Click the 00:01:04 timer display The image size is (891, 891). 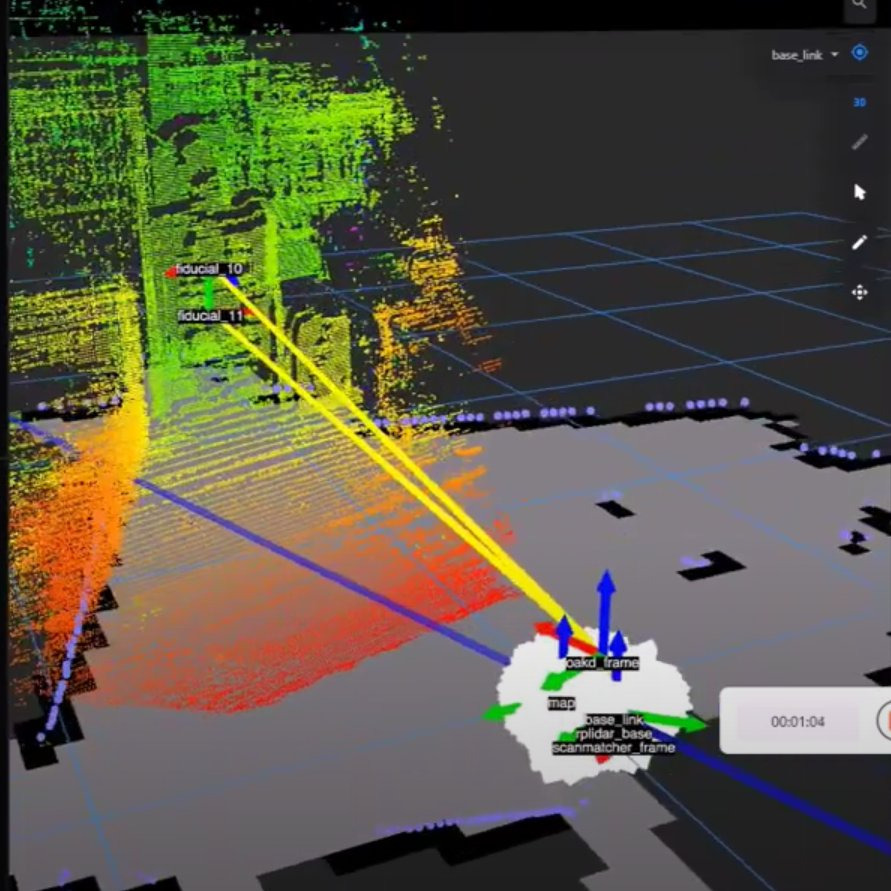click(x=798, y=722)
